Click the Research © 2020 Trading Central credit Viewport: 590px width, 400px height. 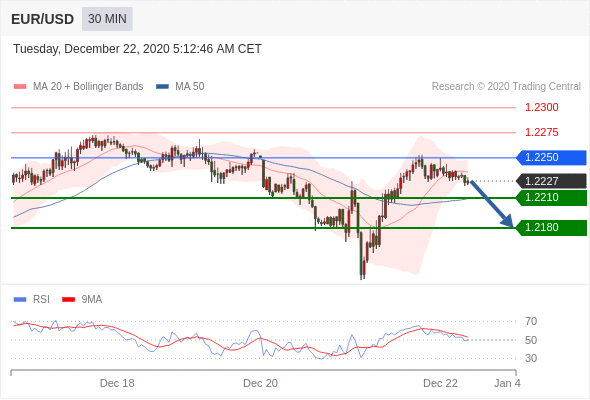pos(506,87)
